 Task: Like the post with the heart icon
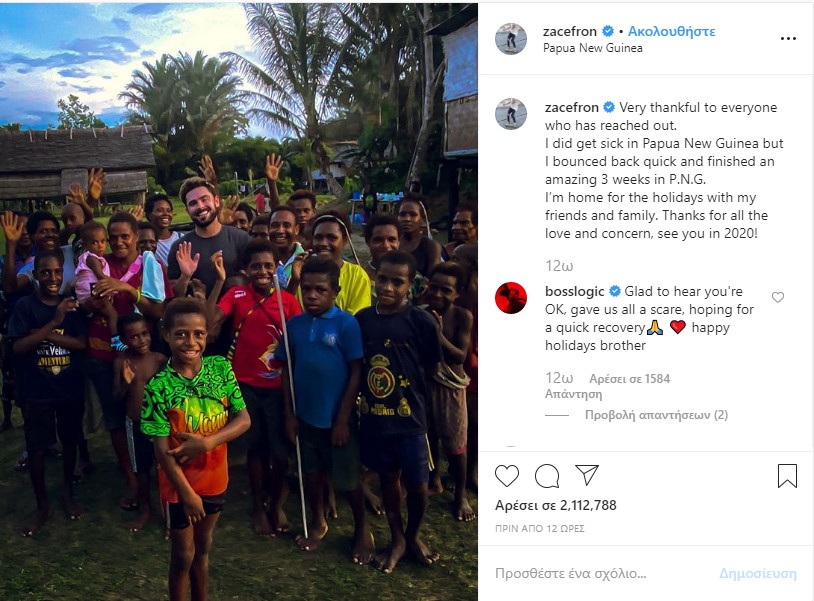tap(507, 475)
